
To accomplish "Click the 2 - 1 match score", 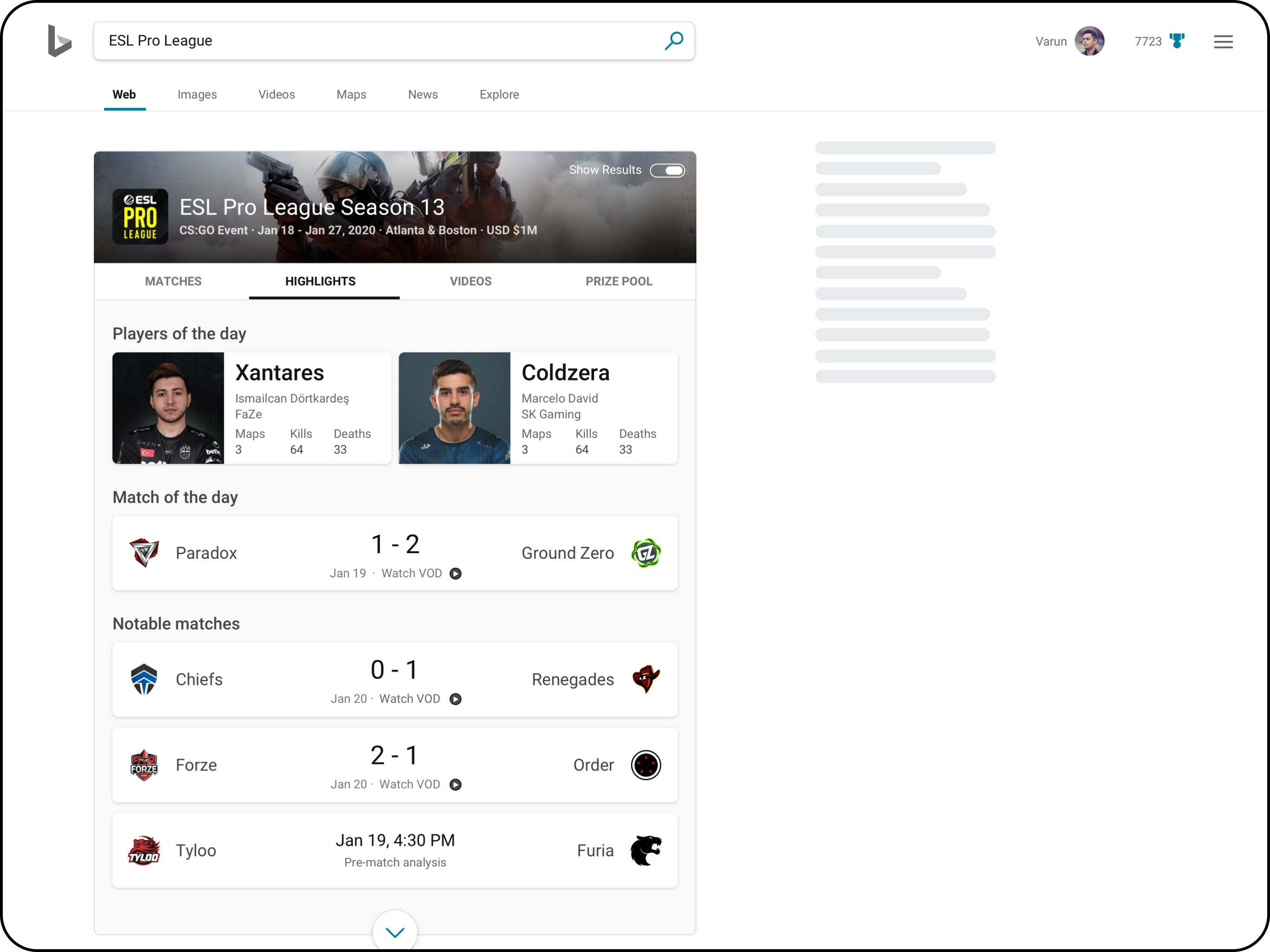I will 395,756.
